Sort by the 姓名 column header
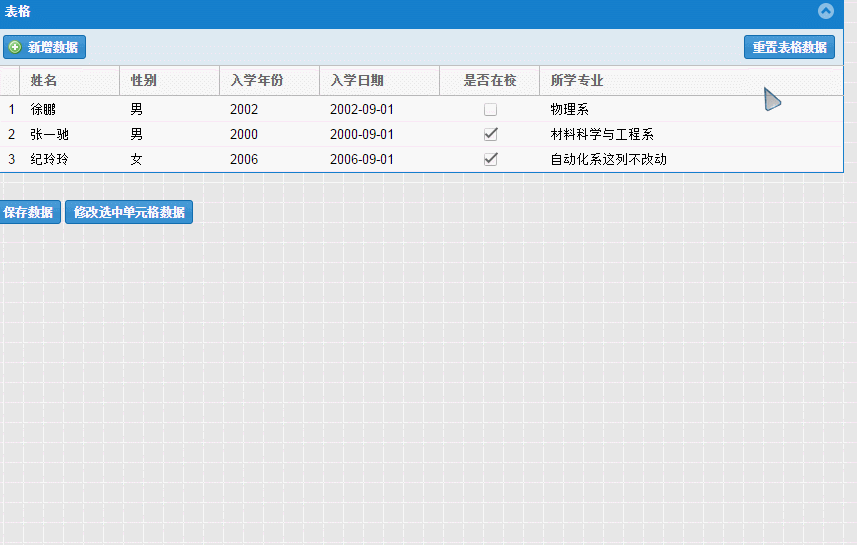 [x=69, y=80]
